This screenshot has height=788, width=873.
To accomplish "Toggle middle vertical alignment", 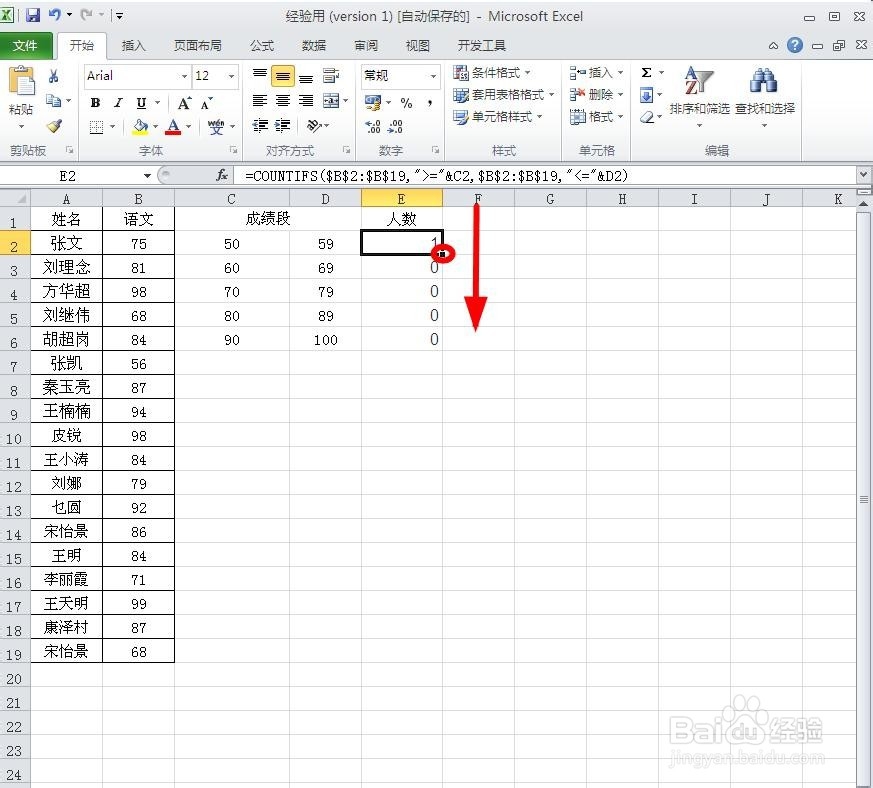I will coord(283,76).
